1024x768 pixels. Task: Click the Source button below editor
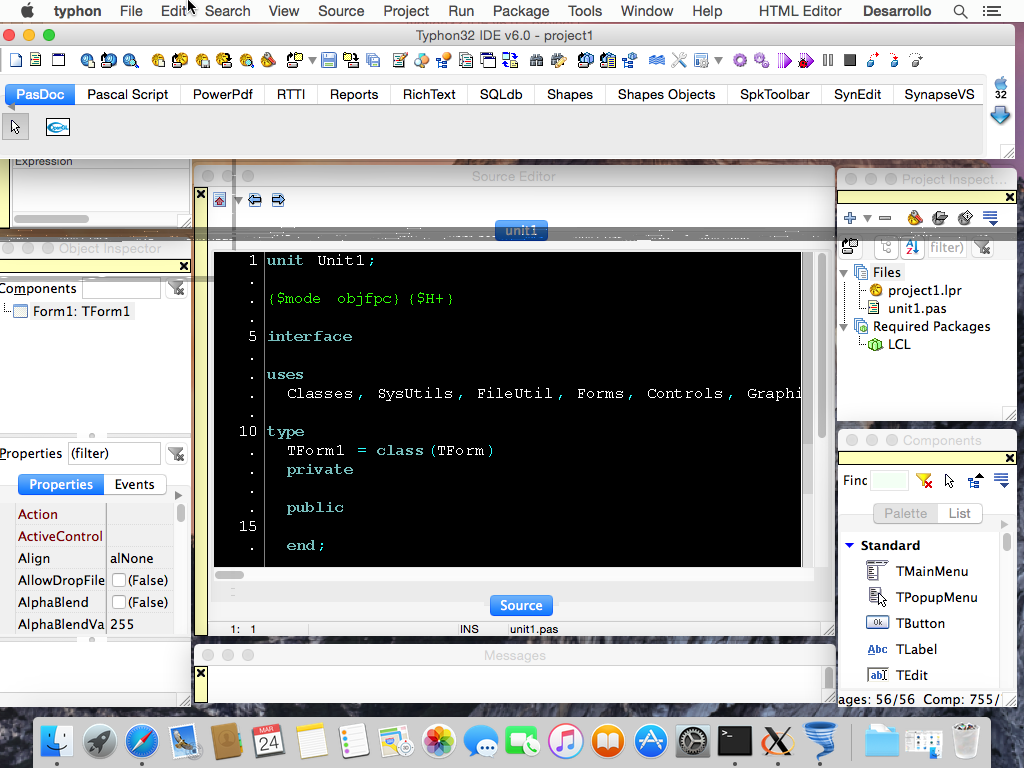point(521,605)
